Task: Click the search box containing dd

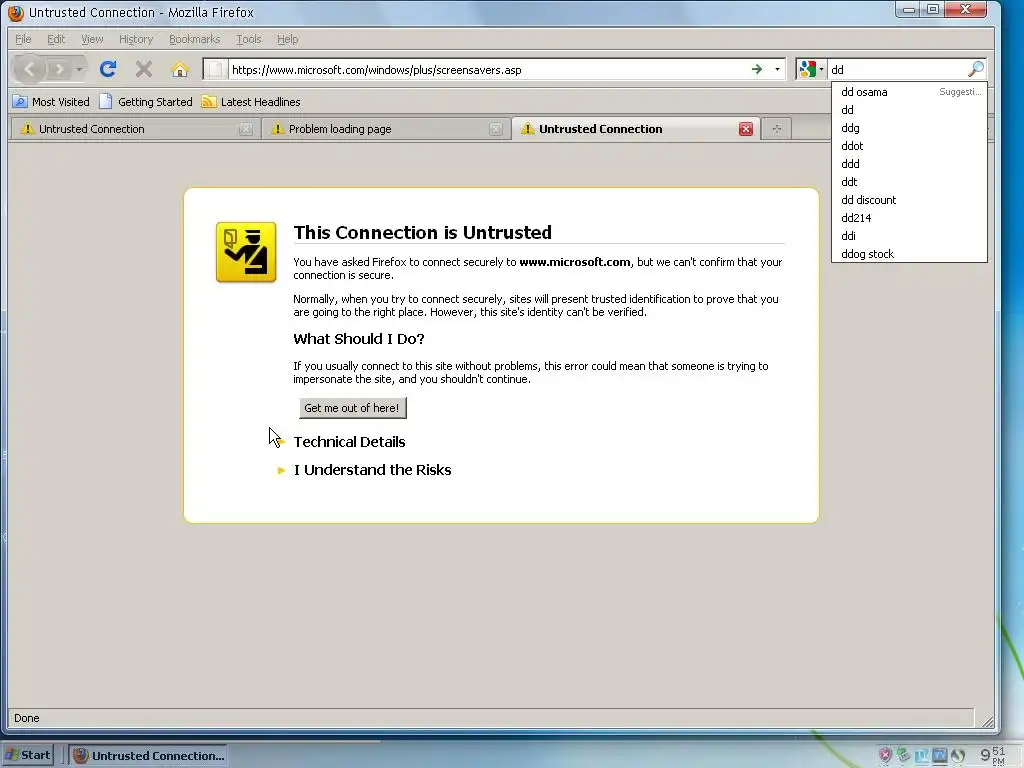Action: 897,69
